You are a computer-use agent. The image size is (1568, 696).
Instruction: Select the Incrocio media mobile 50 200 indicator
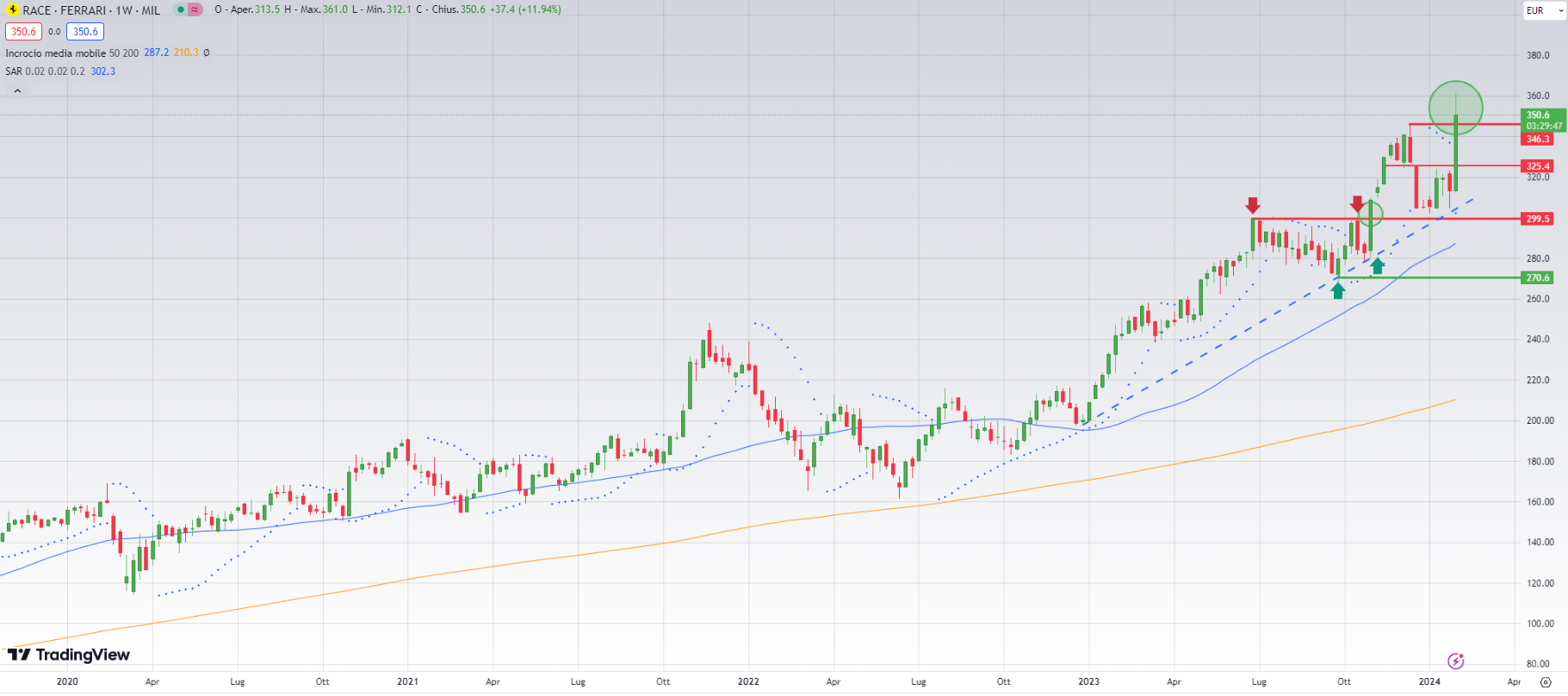72,53
